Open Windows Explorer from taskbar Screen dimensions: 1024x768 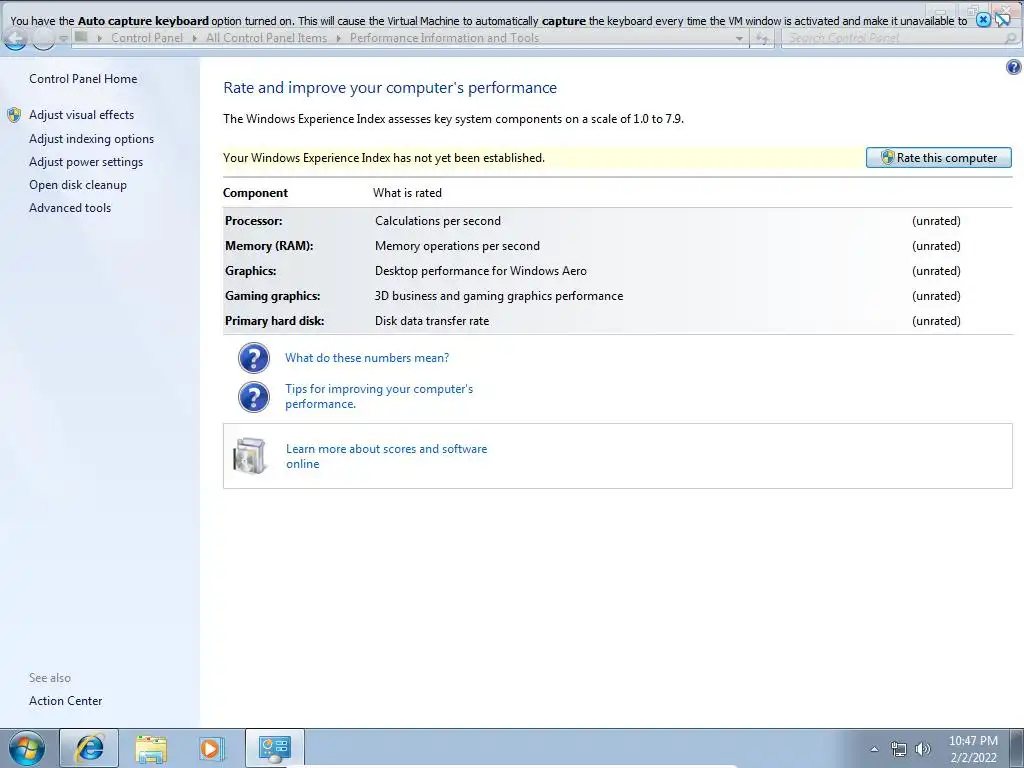coord(151,748)
